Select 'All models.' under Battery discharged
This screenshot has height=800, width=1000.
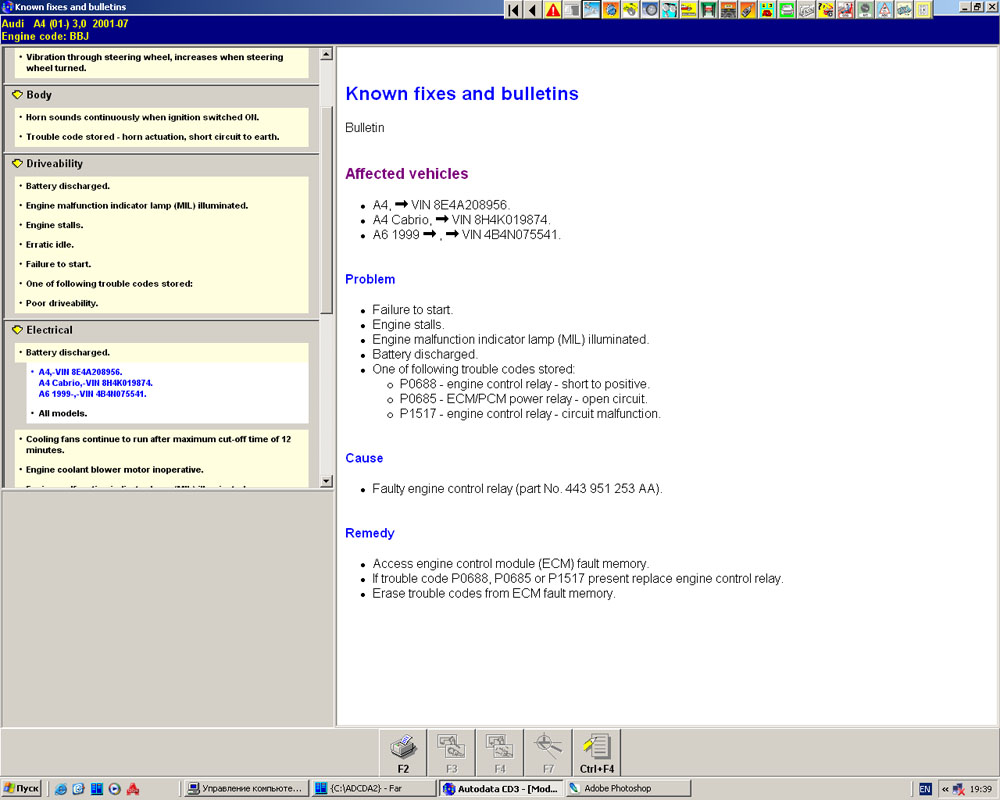click(x=62, y=413)
